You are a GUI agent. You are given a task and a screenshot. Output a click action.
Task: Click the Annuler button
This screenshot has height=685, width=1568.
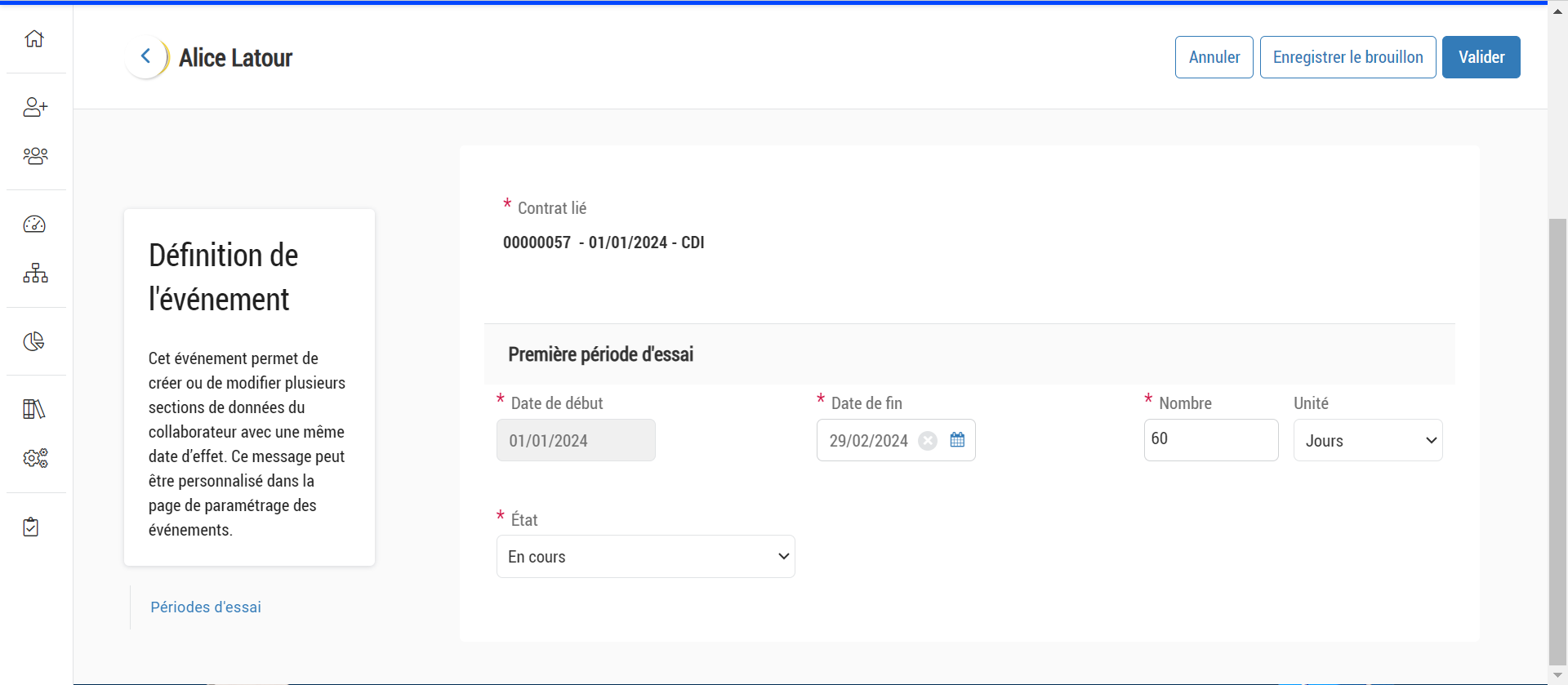pyautogui.click(x=1214, y=57)
